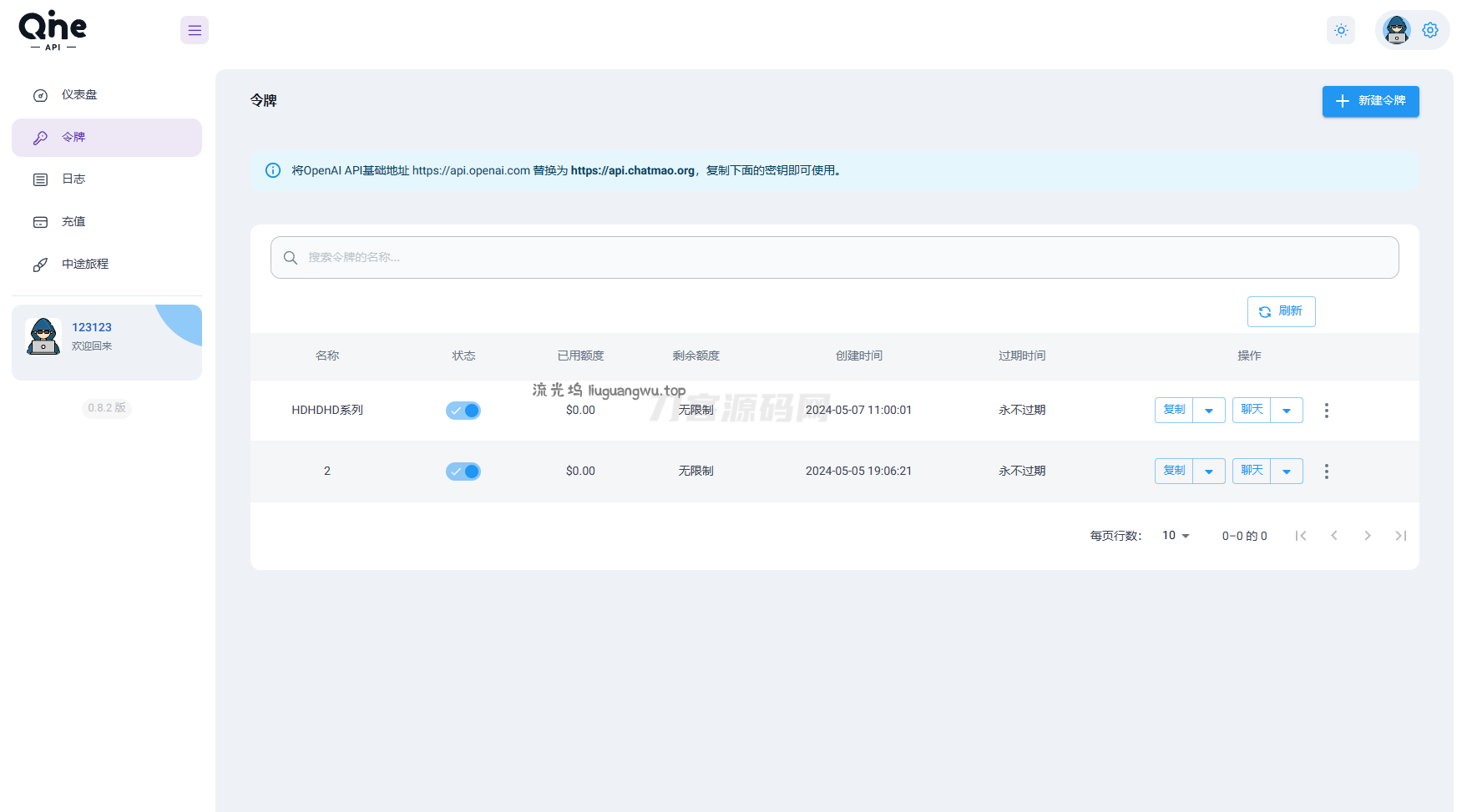This screenshot has width=1467, height=812.
Task: Open rows per page dropdown showing 10
Action: click(x=1176, y=536)
